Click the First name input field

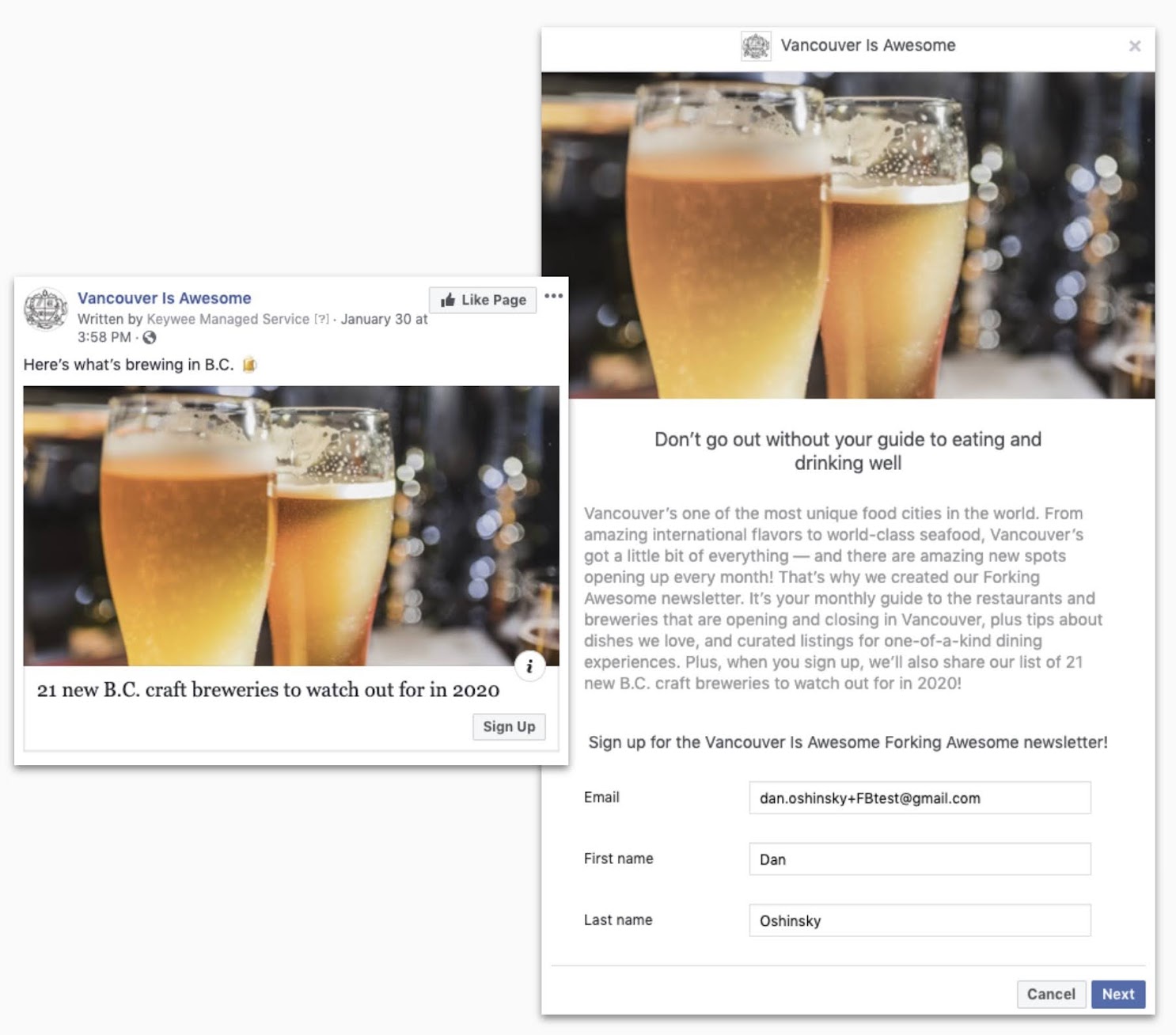coord(920,859)
